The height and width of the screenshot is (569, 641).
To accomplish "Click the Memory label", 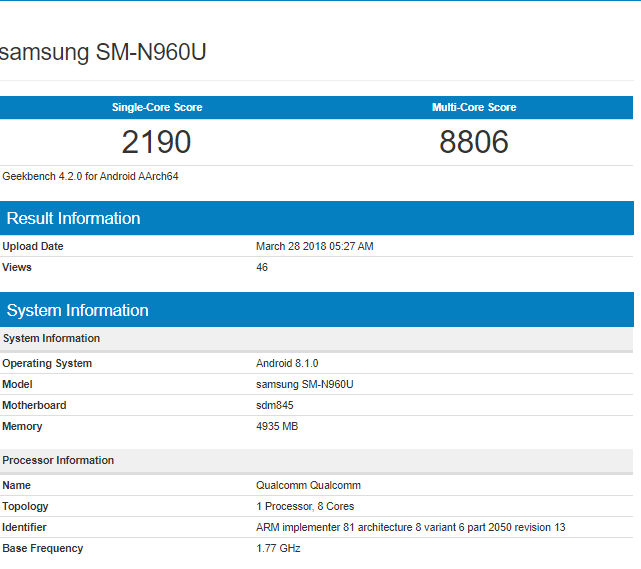I will point(22,426).
